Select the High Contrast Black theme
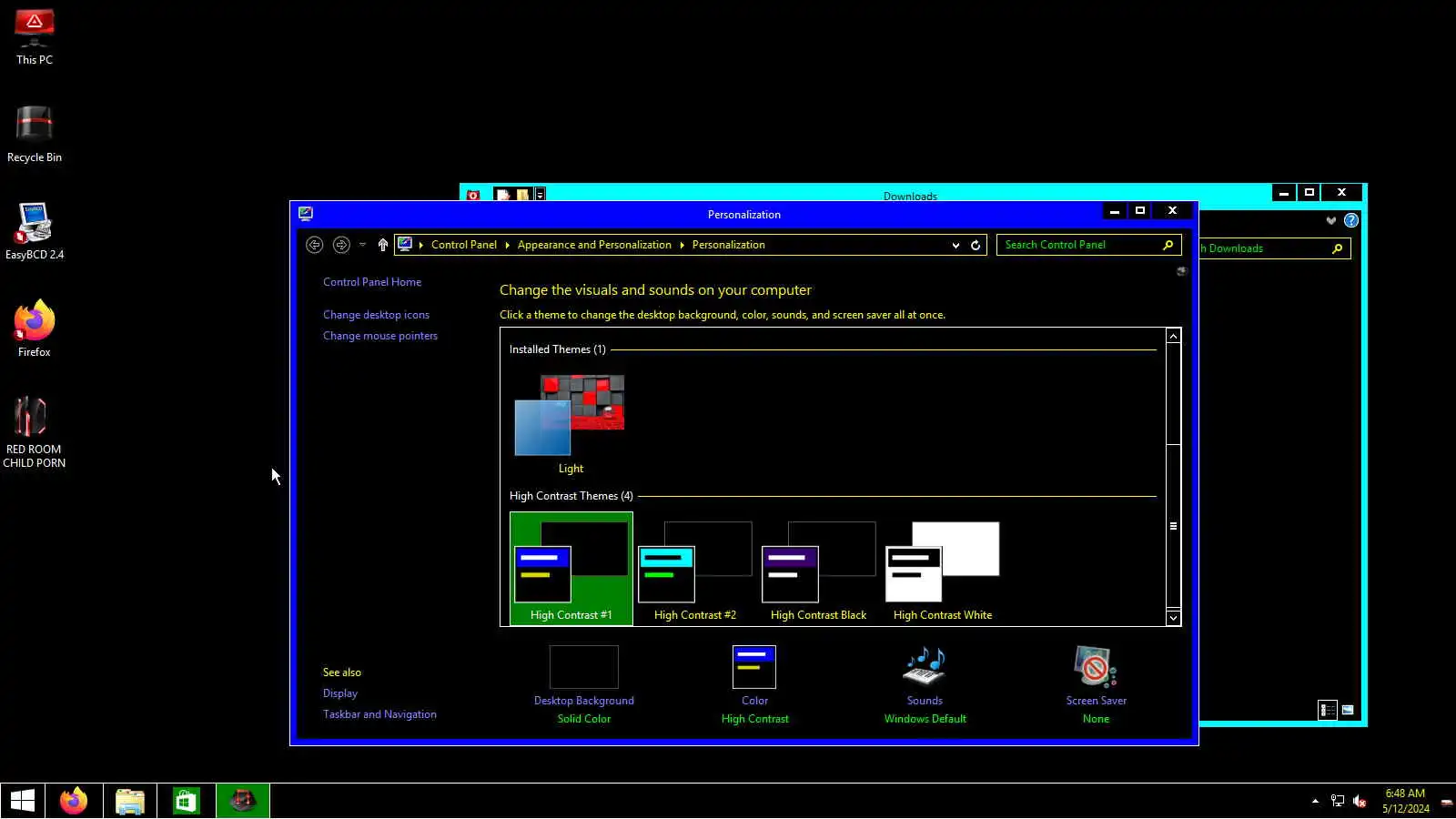Image resolution: width=1456 pixels, height=819 pixels. click(819, 569)
